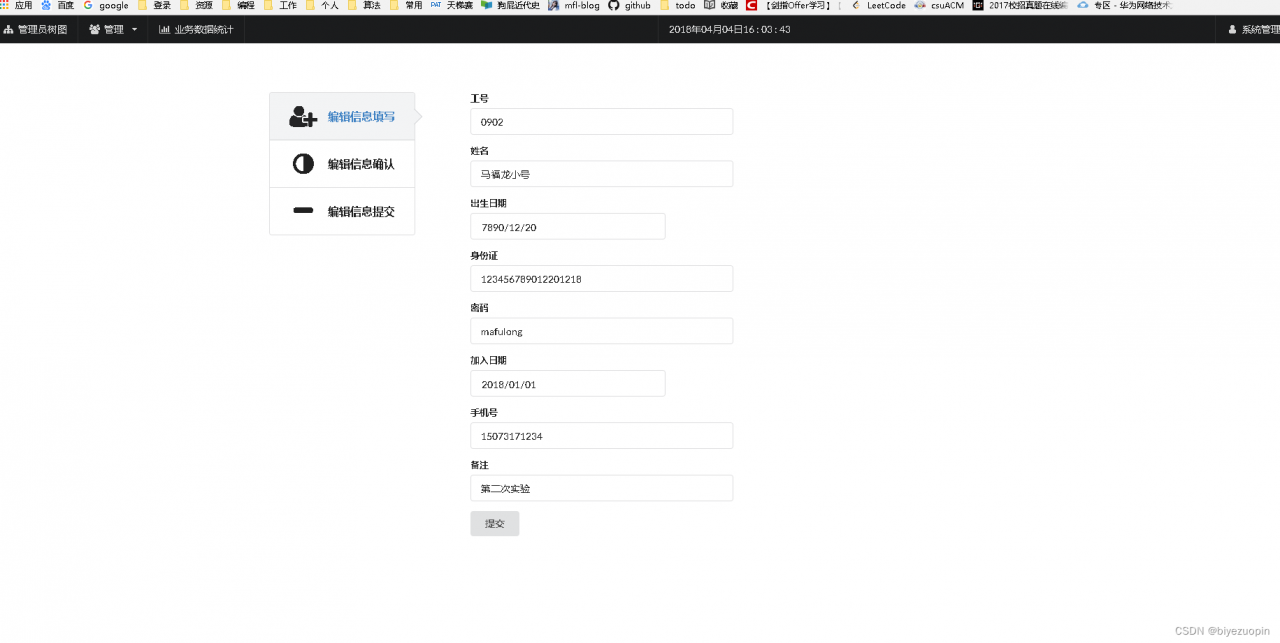
Task: Click the half-circle icon for 编辑信息确认 step
Action: tap(302, 163)
